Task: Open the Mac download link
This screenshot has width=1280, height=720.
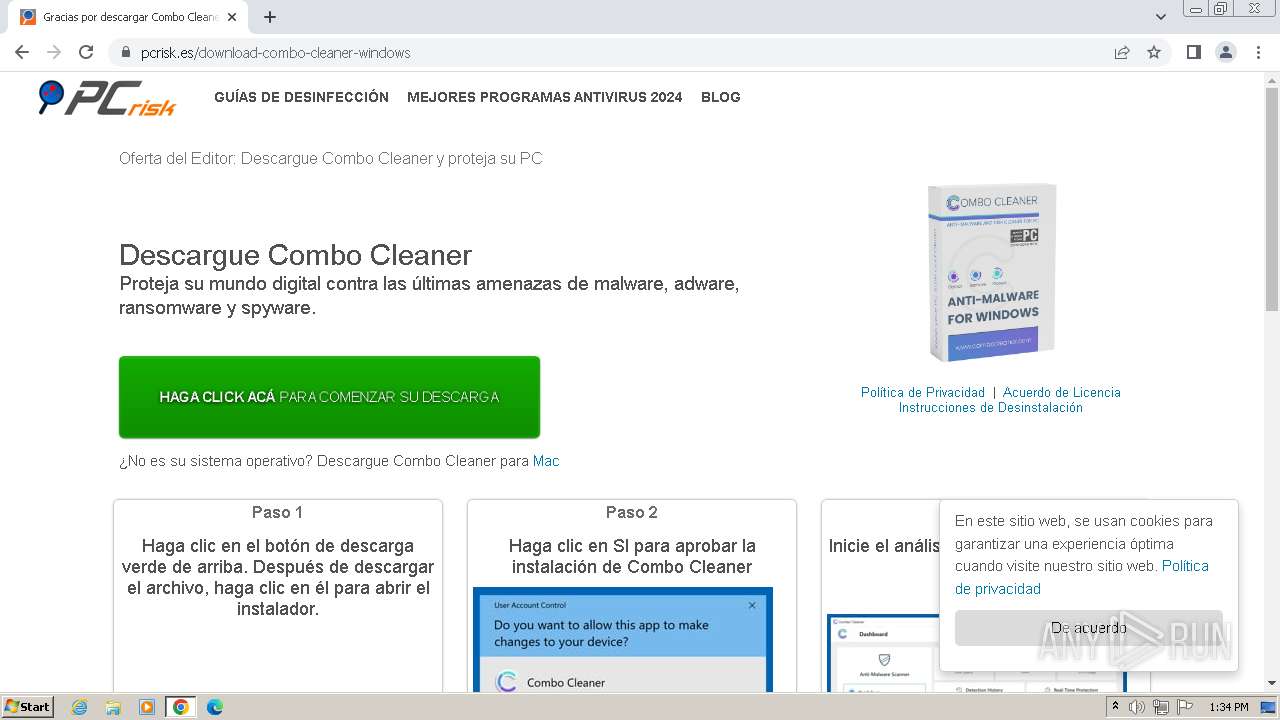Action: pos(546,461)
